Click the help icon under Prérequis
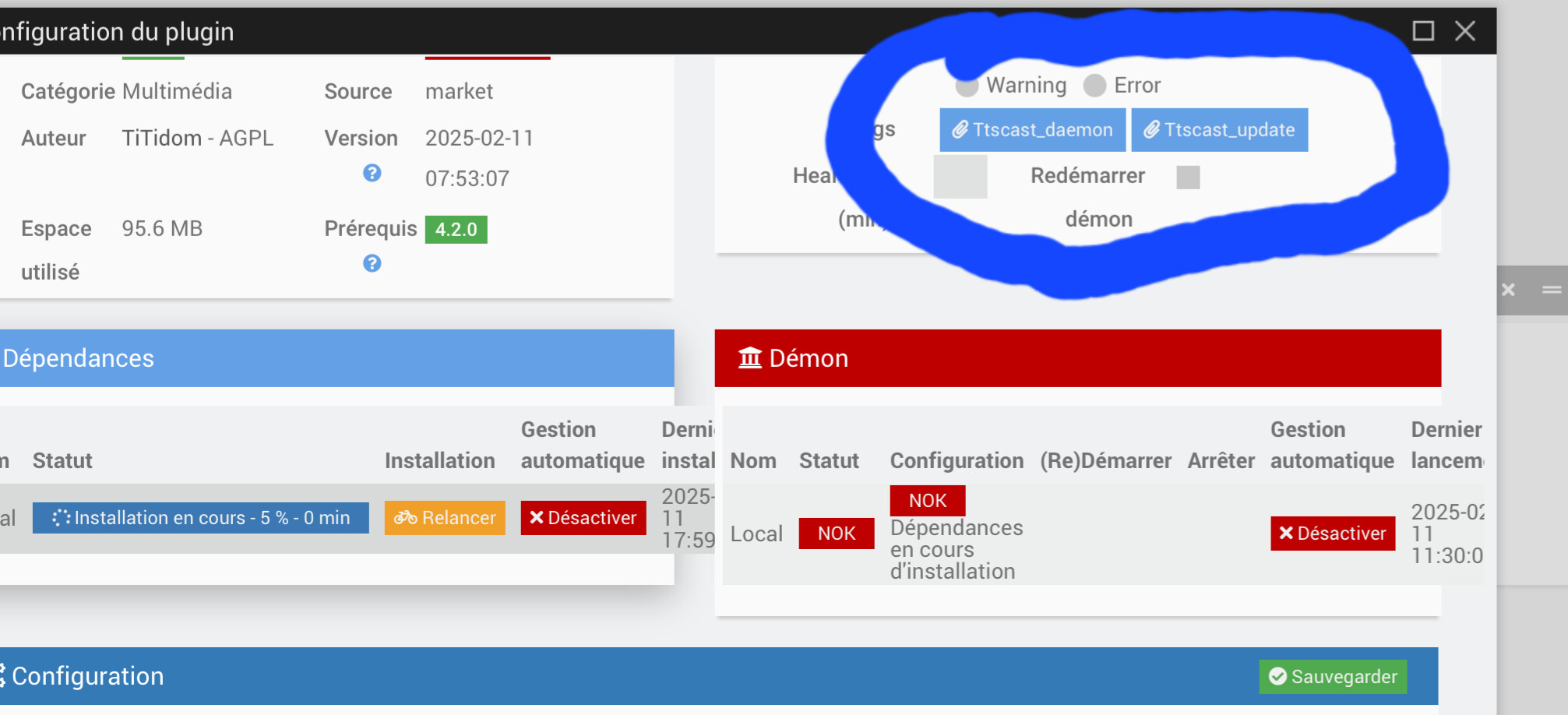This screenshot has width=1568, height=715. [x=372, y=263]
